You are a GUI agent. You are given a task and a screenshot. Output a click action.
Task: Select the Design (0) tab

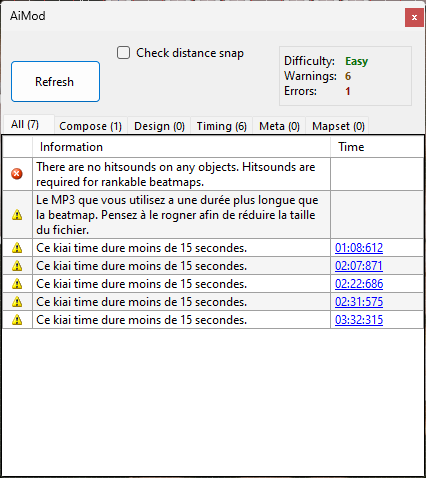[x=159, y=126]
